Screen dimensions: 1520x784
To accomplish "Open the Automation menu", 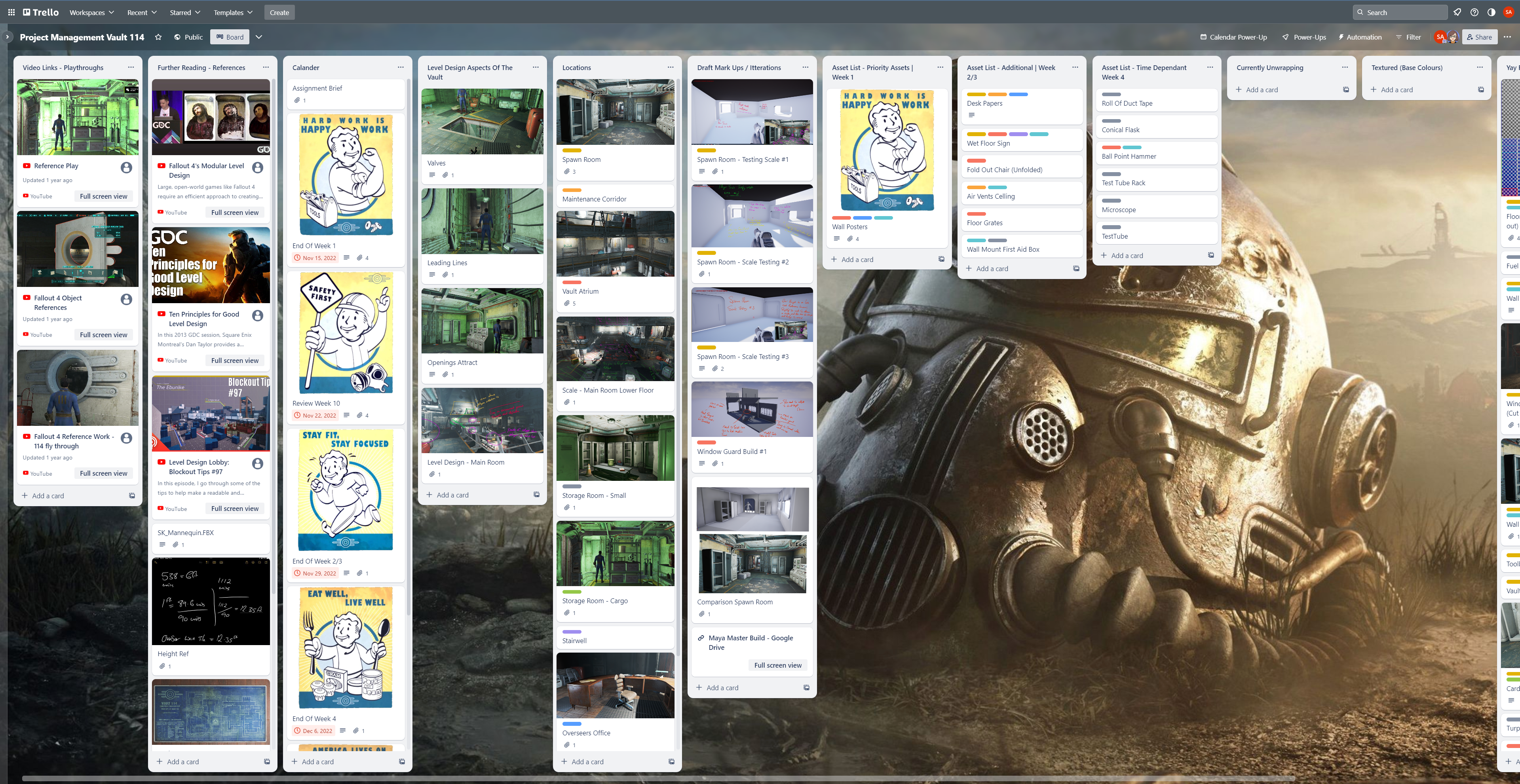I will point(1360,37).
